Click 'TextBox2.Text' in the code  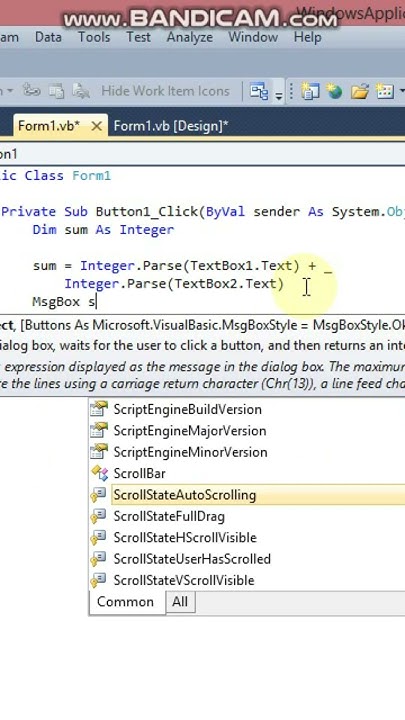pos(225,283)
